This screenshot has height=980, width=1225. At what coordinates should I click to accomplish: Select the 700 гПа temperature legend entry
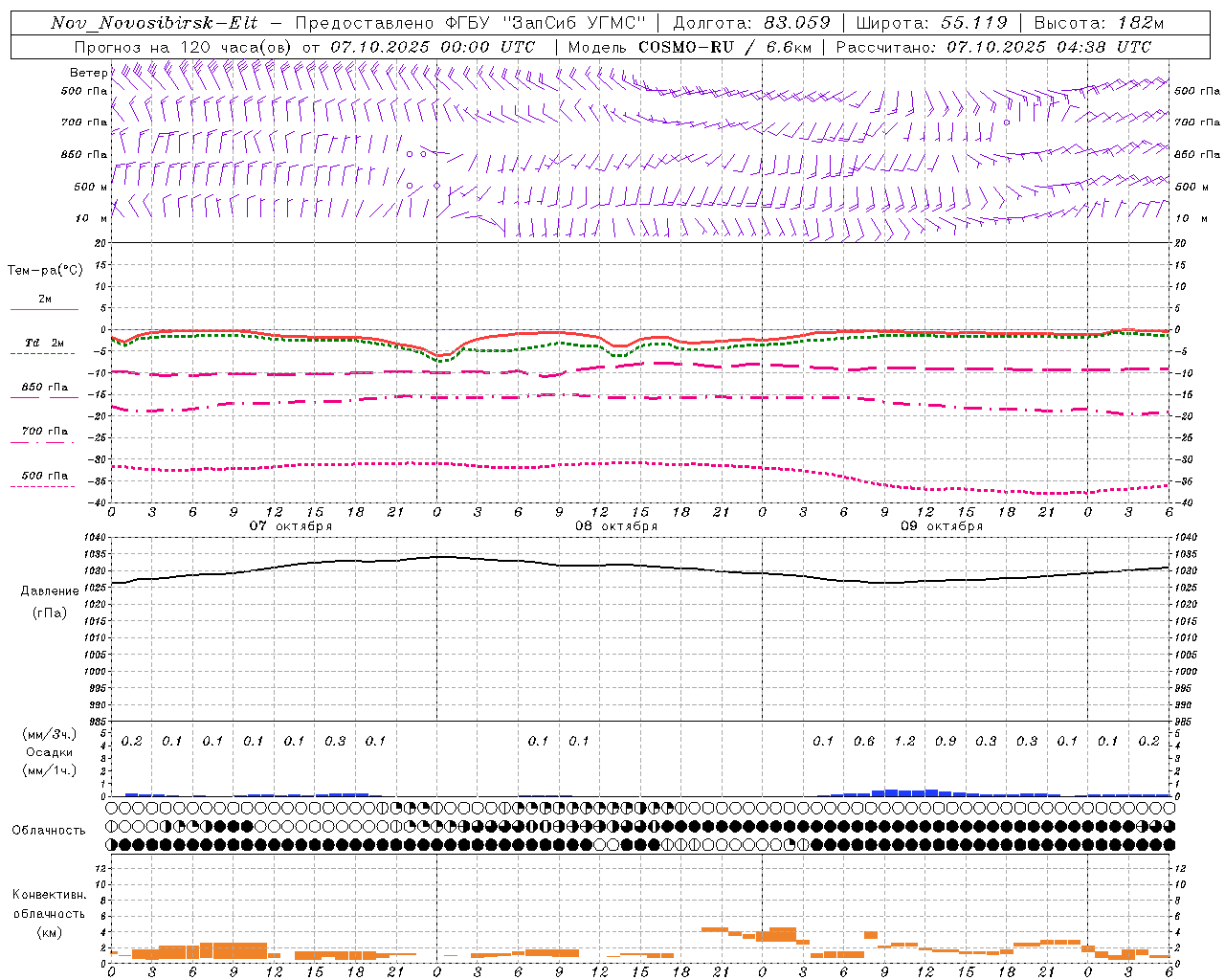coord(45,432)
